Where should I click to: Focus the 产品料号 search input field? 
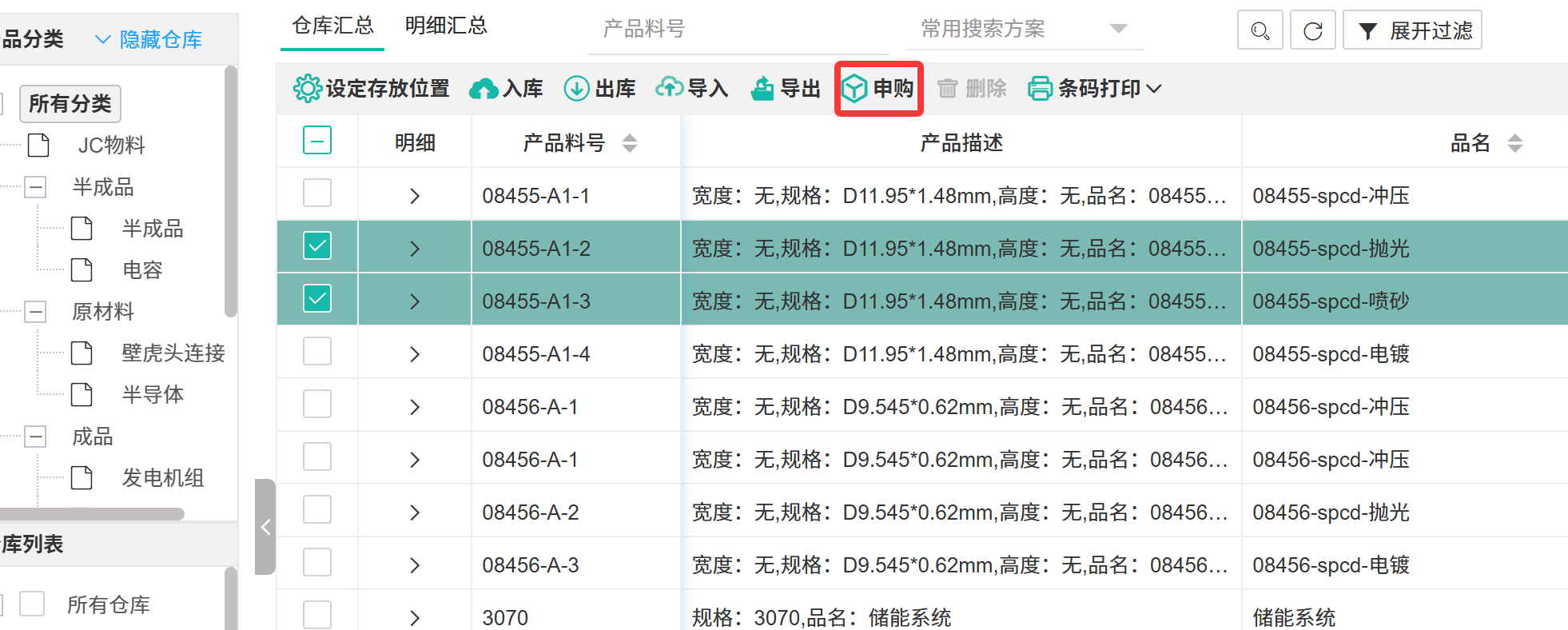coord(737,30)
